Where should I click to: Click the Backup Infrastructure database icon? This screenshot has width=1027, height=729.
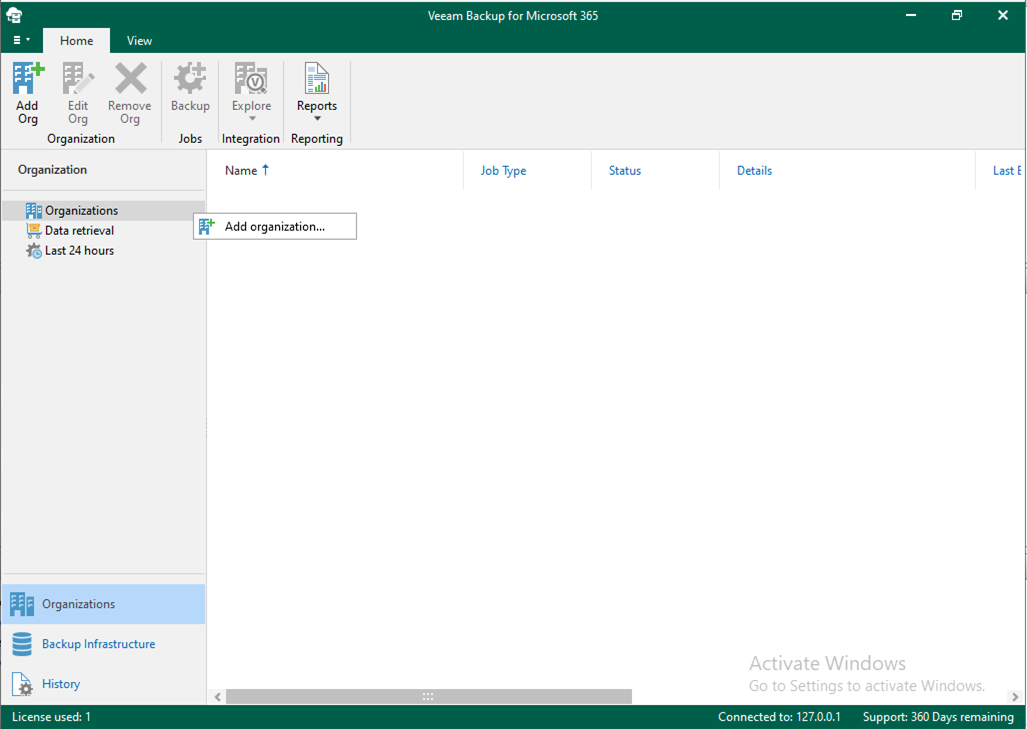click(22, 644)
